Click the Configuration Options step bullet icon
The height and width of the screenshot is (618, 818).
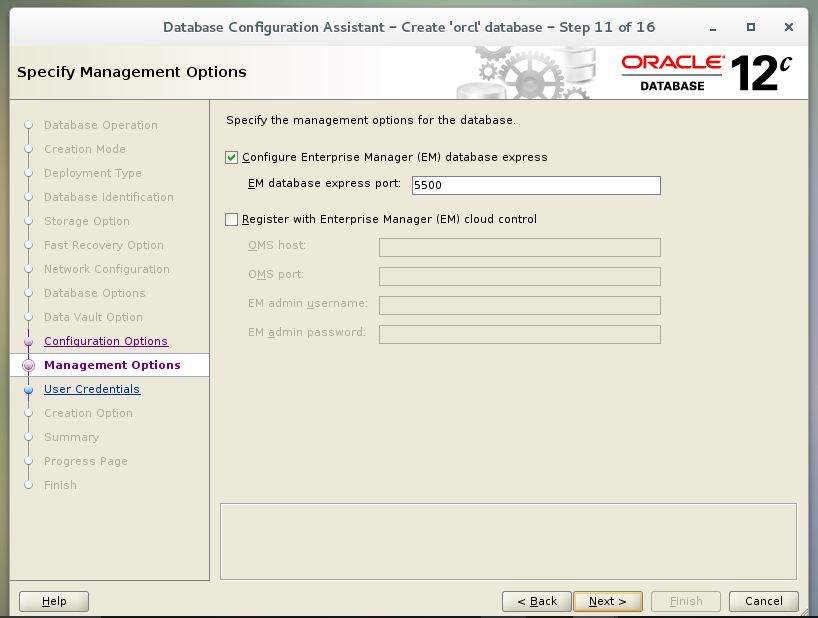(29, 342)
